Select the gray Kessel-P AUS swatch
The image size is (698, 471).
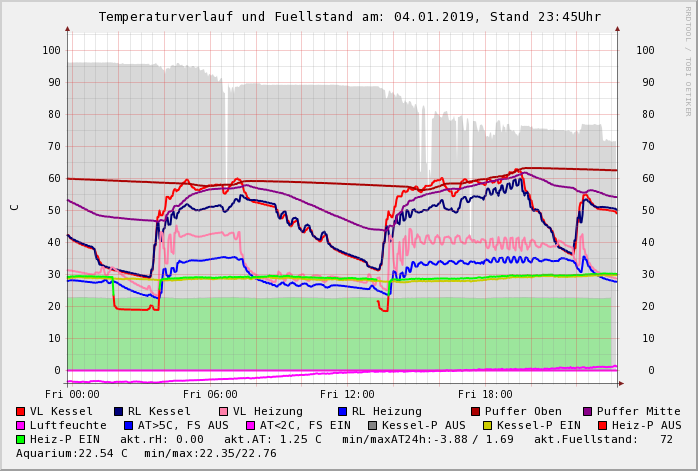pyautogui.click(x=372, y=425)
